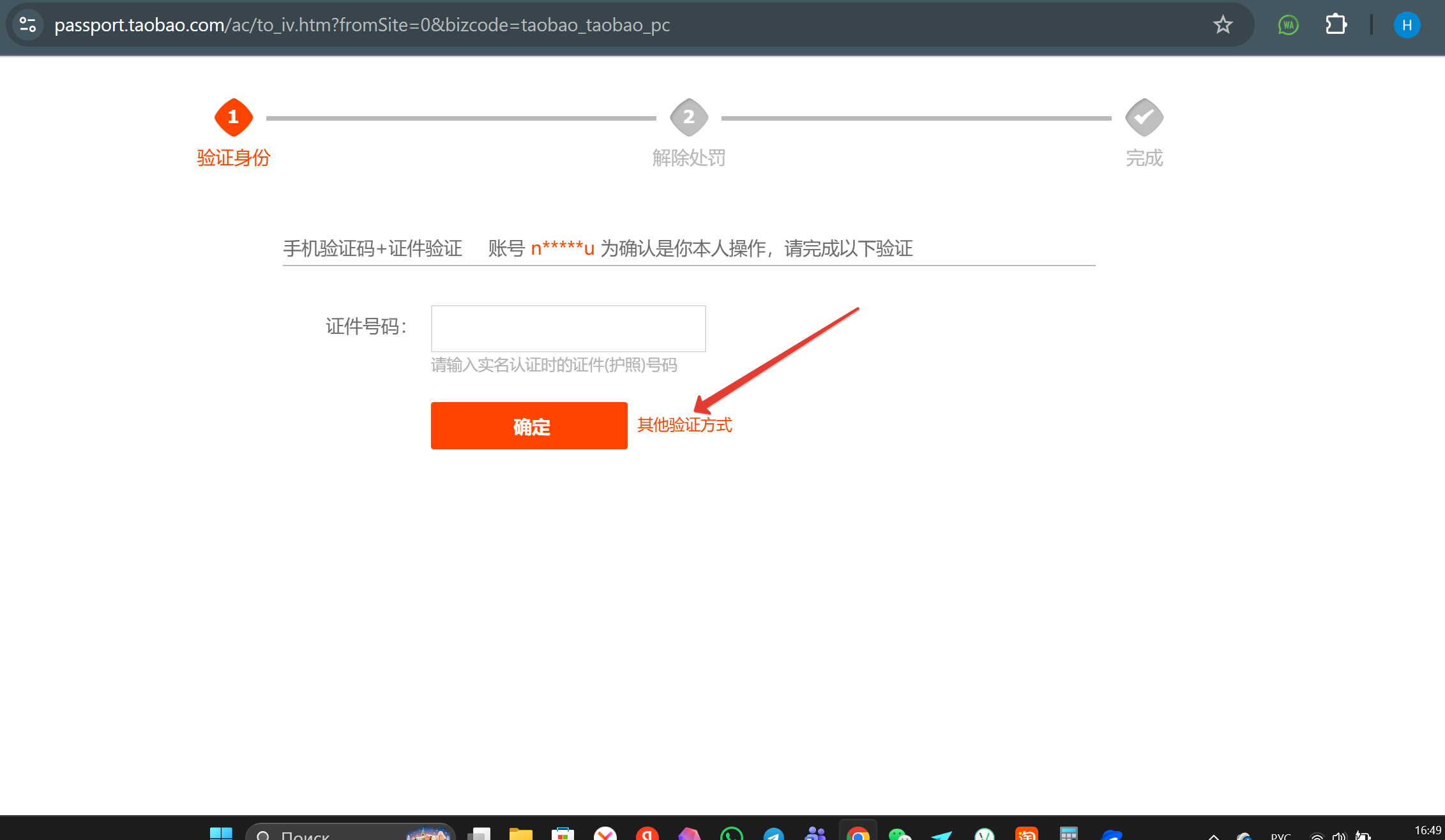Click the taskbar search box
Screen dimensions: 1445x840
click(332, 834)
